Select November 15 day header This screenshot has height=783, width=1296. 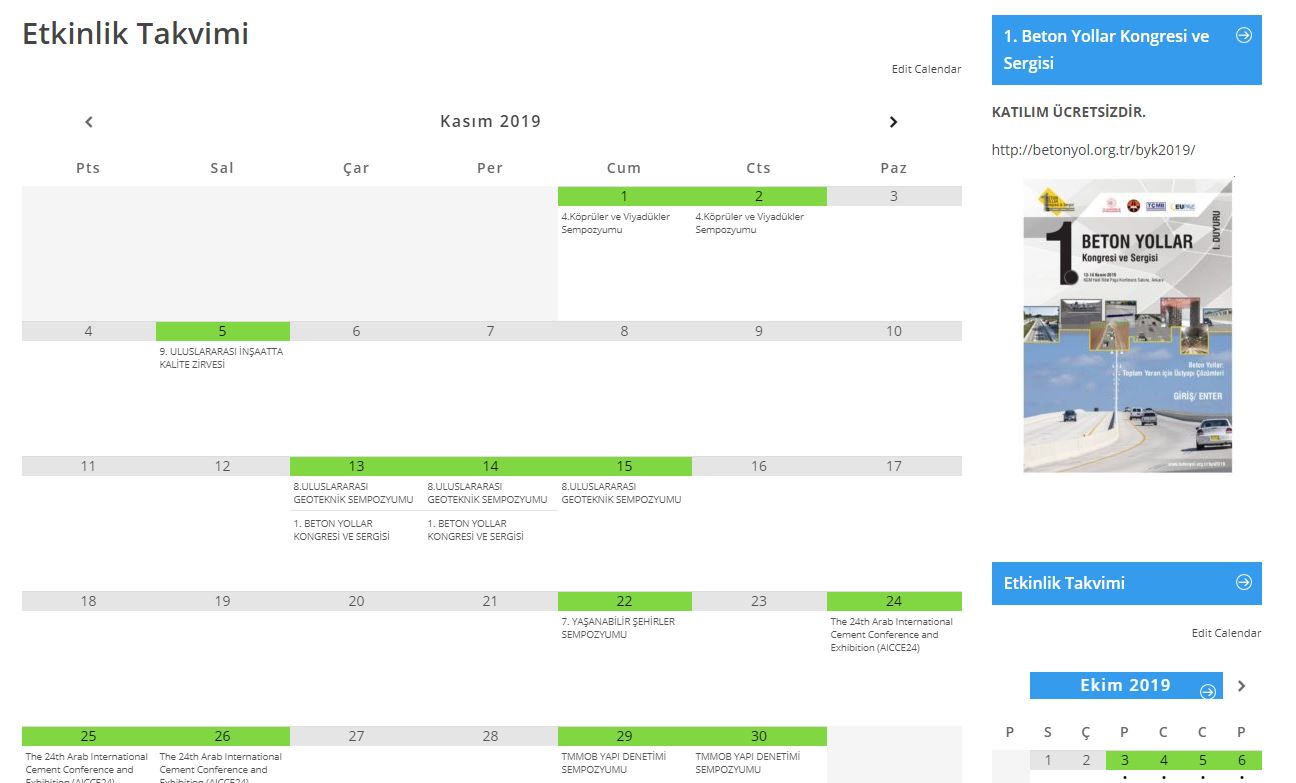[624, 466]
